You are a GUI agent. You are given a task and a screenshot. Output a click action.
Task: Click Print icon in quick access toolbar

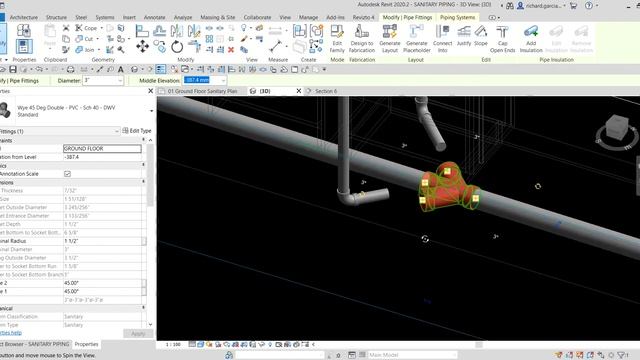click(70, 69)
